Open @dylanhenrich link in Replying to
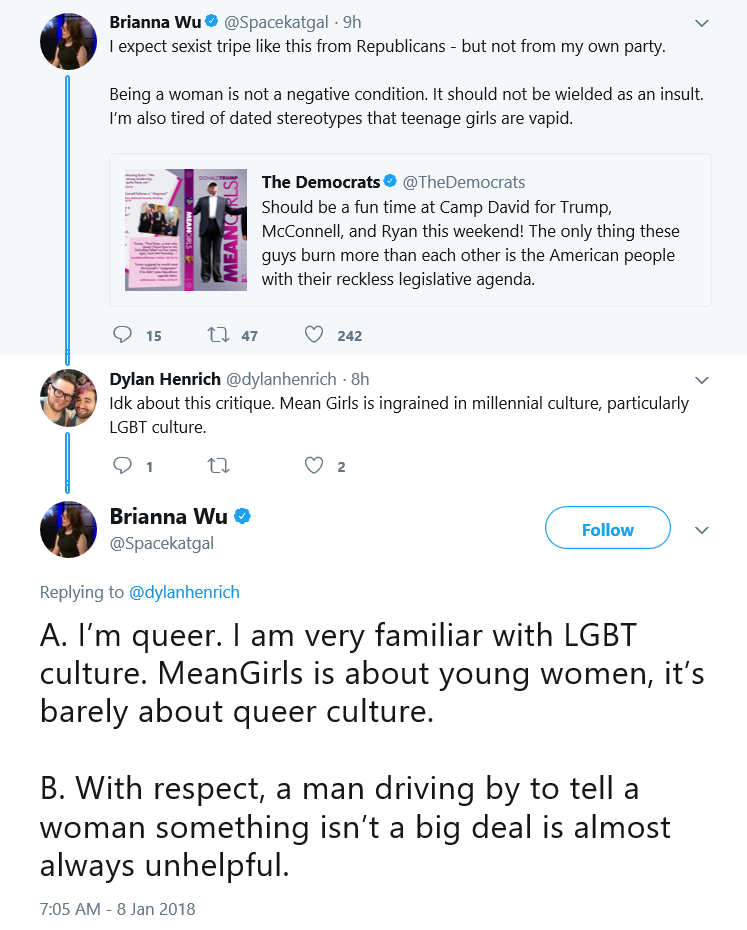The height and width of the screenshot is (930, 747). [x=184, y=592]
